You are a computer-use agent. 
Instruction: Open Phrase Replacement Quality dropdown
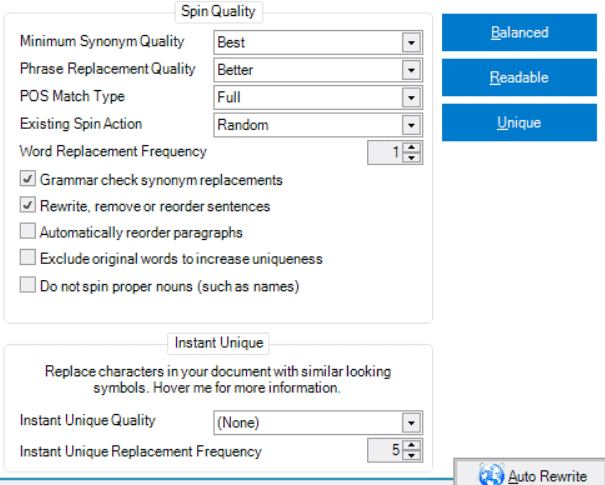click(x=411, y=70)
